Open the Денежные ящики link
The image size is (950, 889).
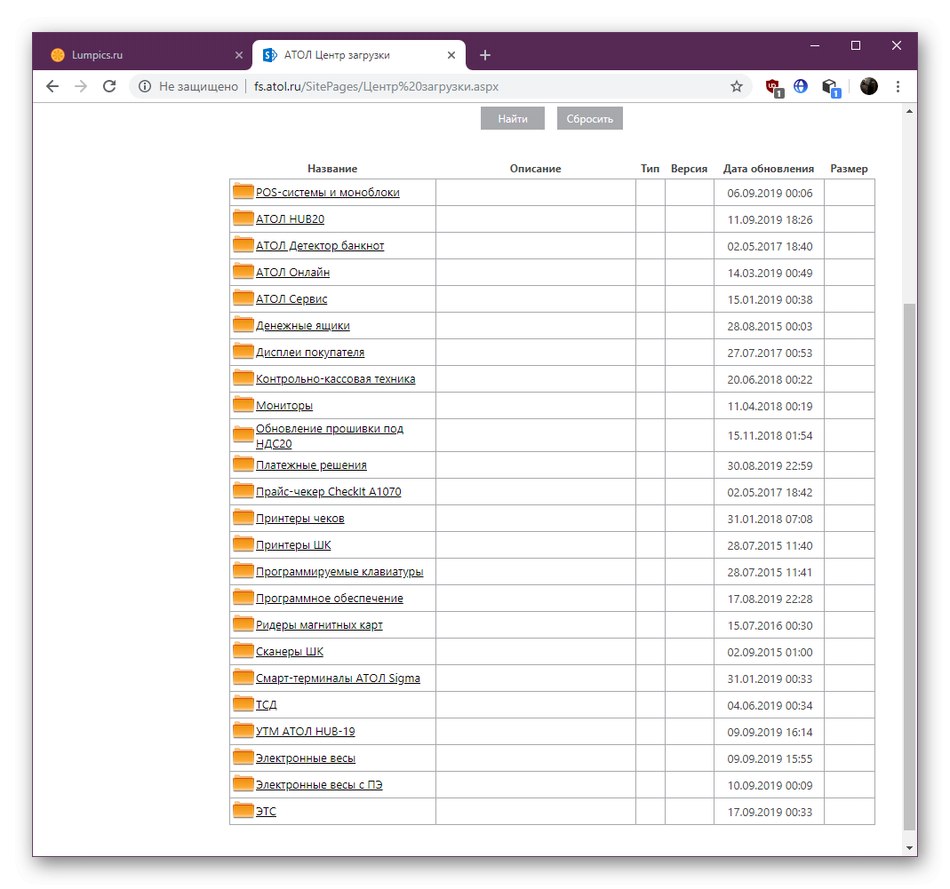click(x=302, y=325)
